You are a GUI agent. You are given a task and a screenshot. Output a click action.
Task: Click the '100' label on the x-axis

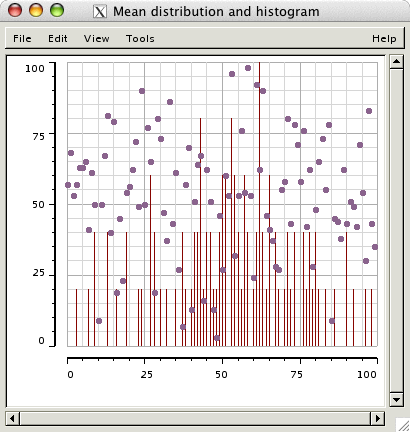coord(367,374)
